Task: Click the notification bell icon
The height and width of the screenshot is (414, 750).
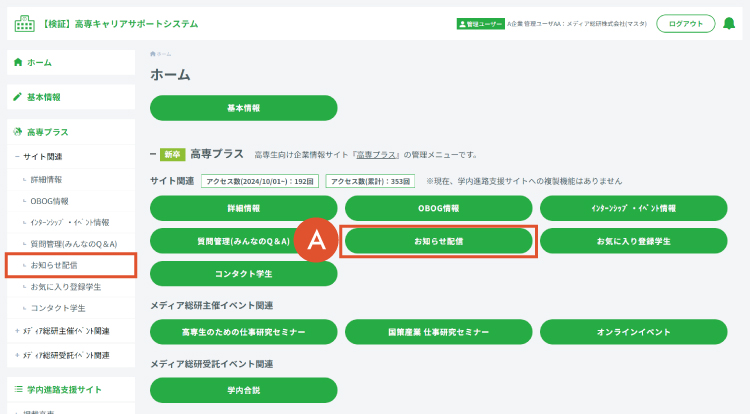Action: [x=728, y=23]
